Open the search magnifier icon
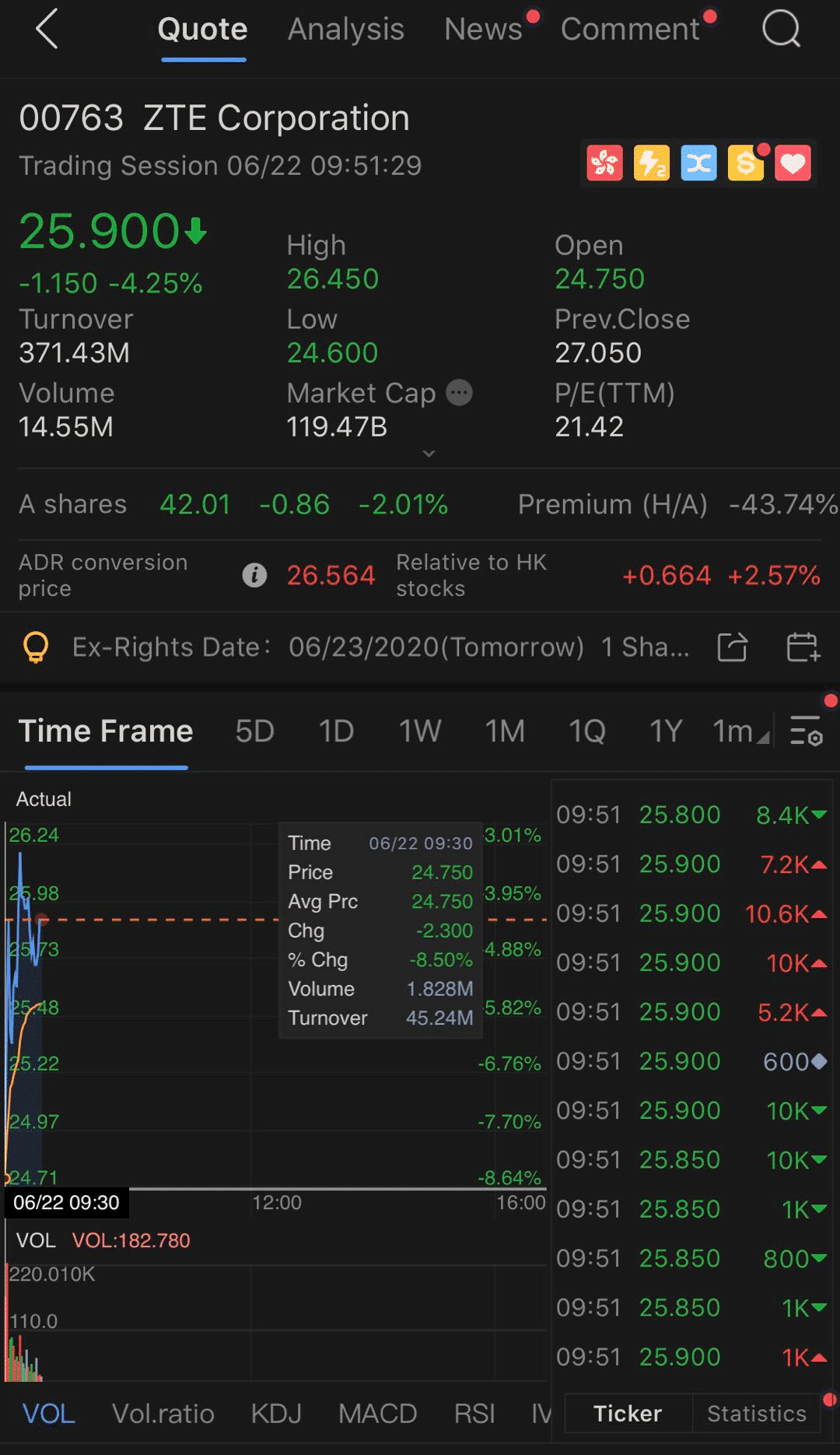 click(x=781, y=30)
